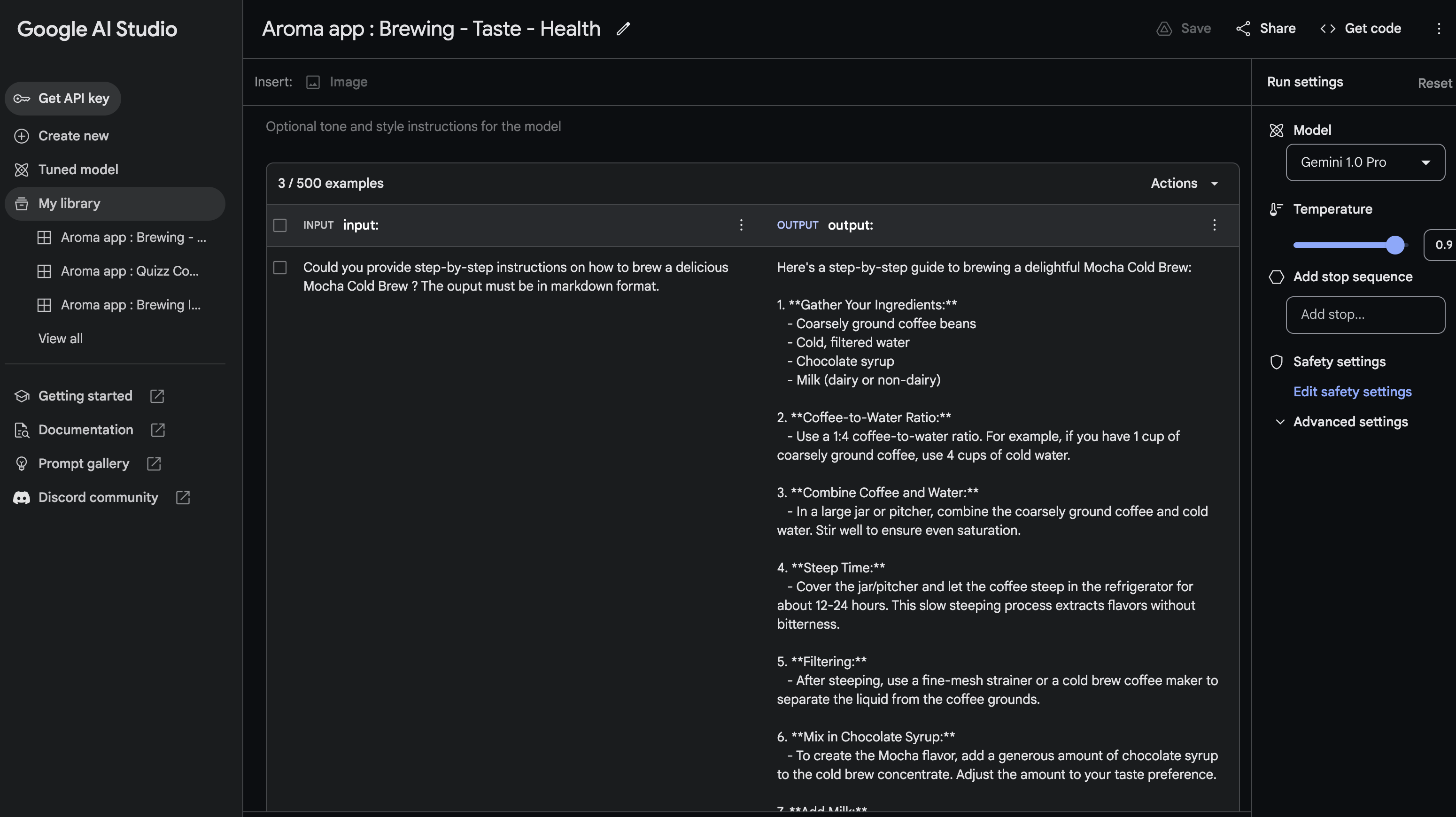Screen dimensions: 1456x817
Task: Click the Add stop sequence input field
Action: click(1365, 315)
